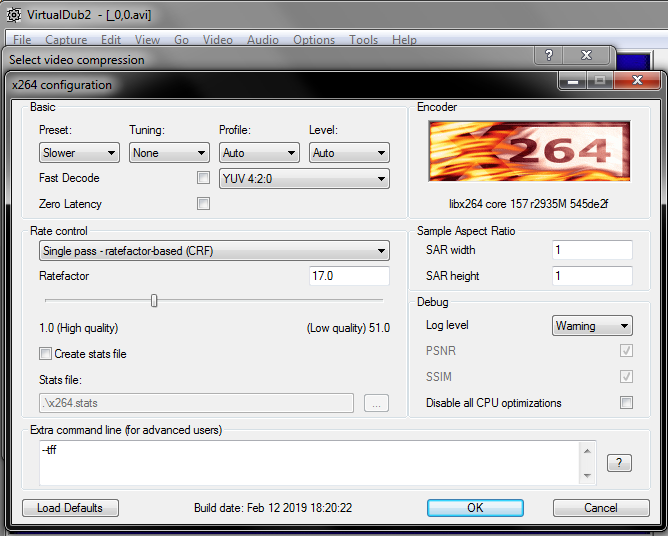Expand the YUV 4:2:0 color format dropdown
The image size is (668, 536).
tap(304, 179)
